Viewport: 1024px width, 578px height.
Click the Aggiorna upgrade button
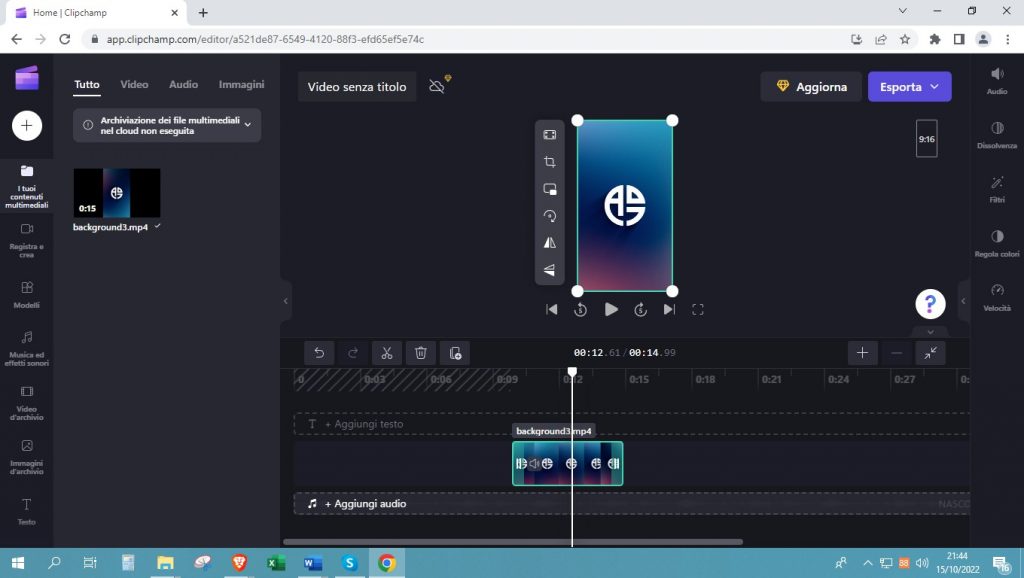point(811,87)
